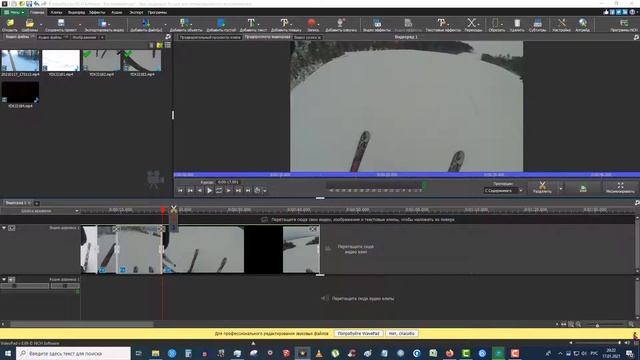Image resolution: width=640 pixels, height=360 pixels.
Task: Click the Templates toolbar icon
Action: pos(29,24)
